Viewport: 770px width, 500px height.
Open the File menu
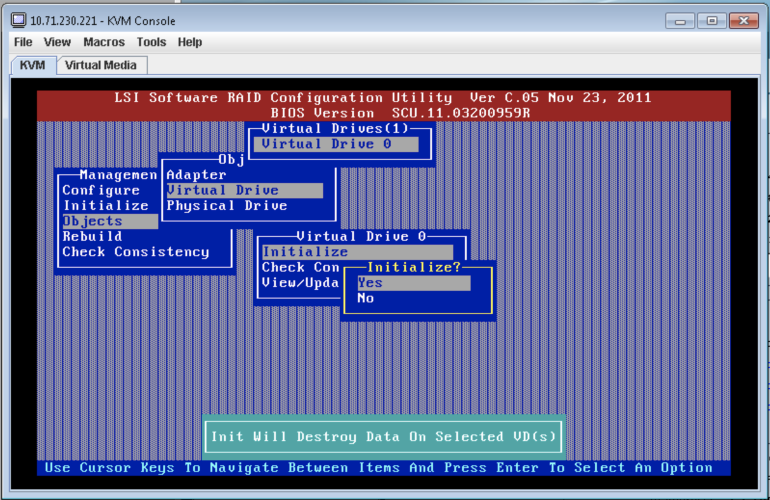[23, 42]
